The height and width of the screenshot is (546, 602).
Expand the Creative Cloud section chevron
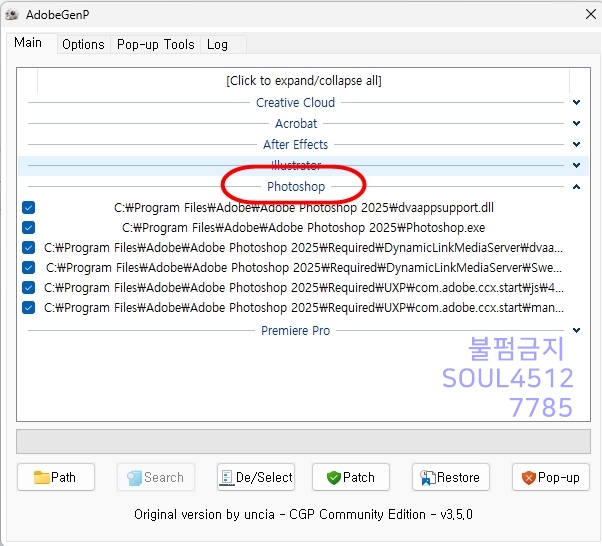tap(576, 102)
